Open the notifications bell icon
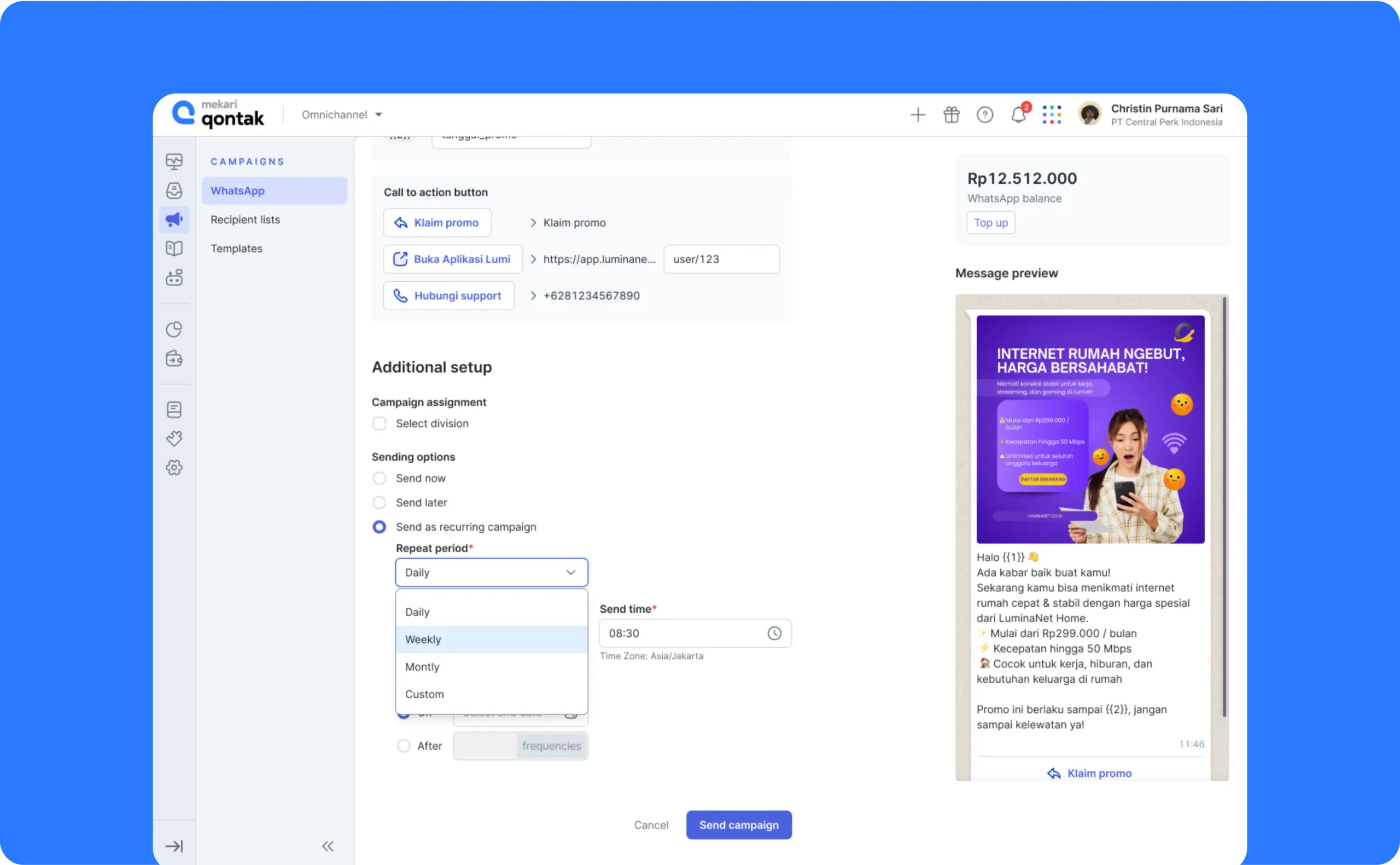The height and width of the screenshot is (865, 1400). (x=1019, y=114)
